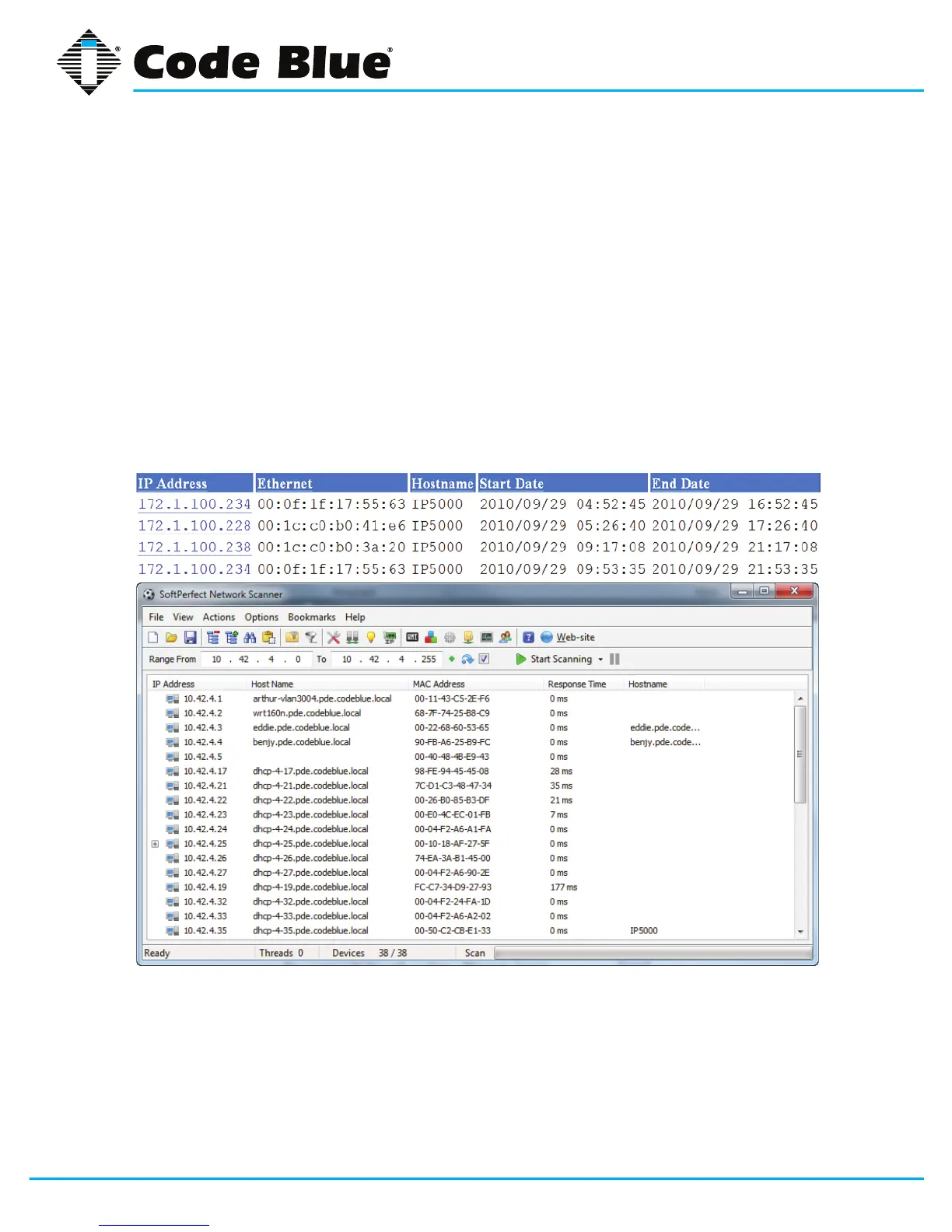Viewport: 952px width, 1232px height.
Task: Open the Web-site link in the toolbar
Action: coord(576,637)
